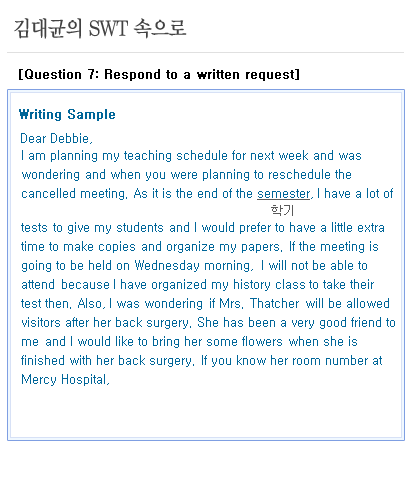Click the name Thatcher in the letter
410x480 pixels.
(x=275, y=304)
